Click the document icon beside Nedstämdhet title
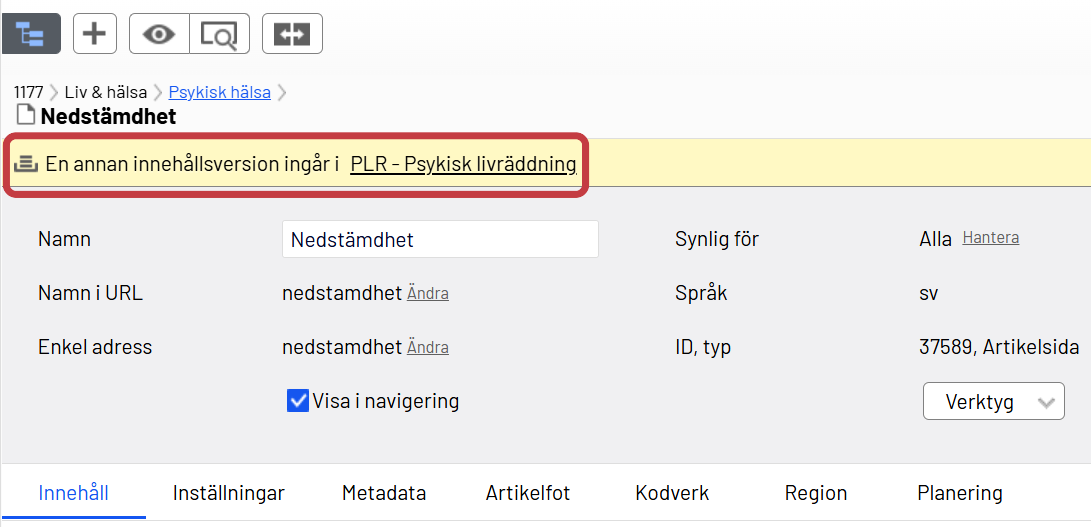The width and height of the screenshot is (1091, 527). [x=26, y=116]
